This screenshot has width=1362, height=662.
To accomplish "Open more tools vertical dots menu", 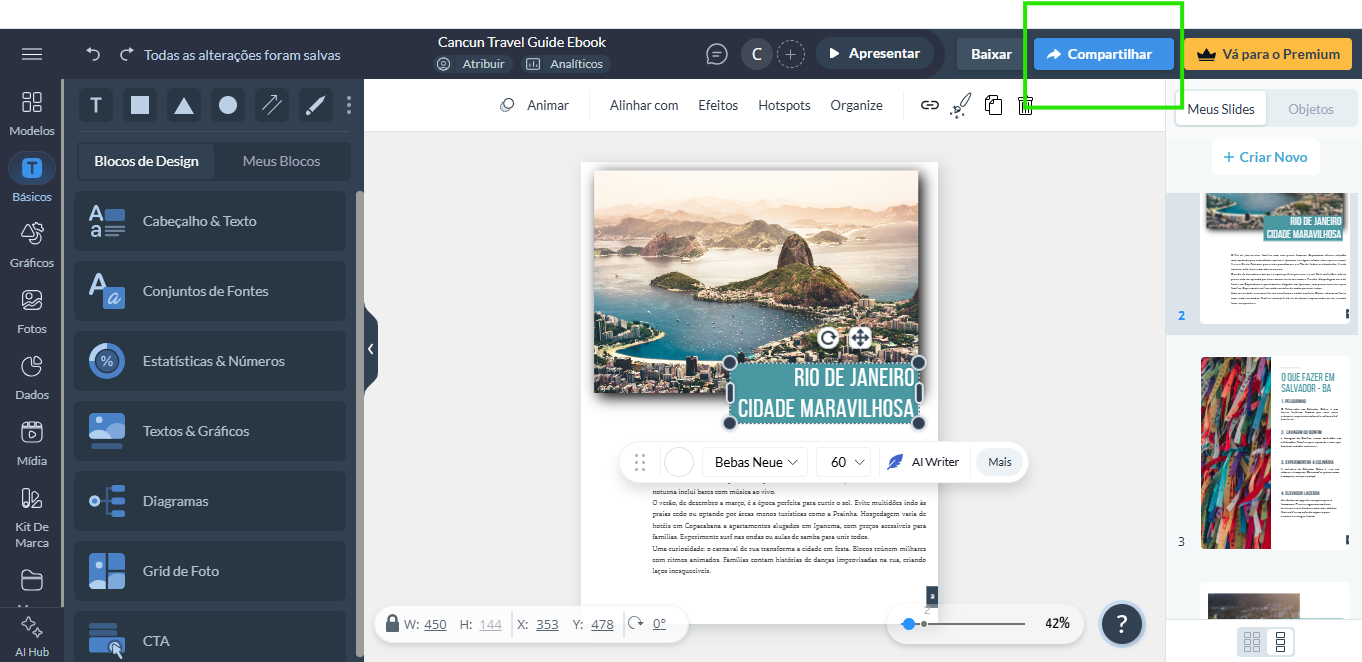I will [349, 105].
